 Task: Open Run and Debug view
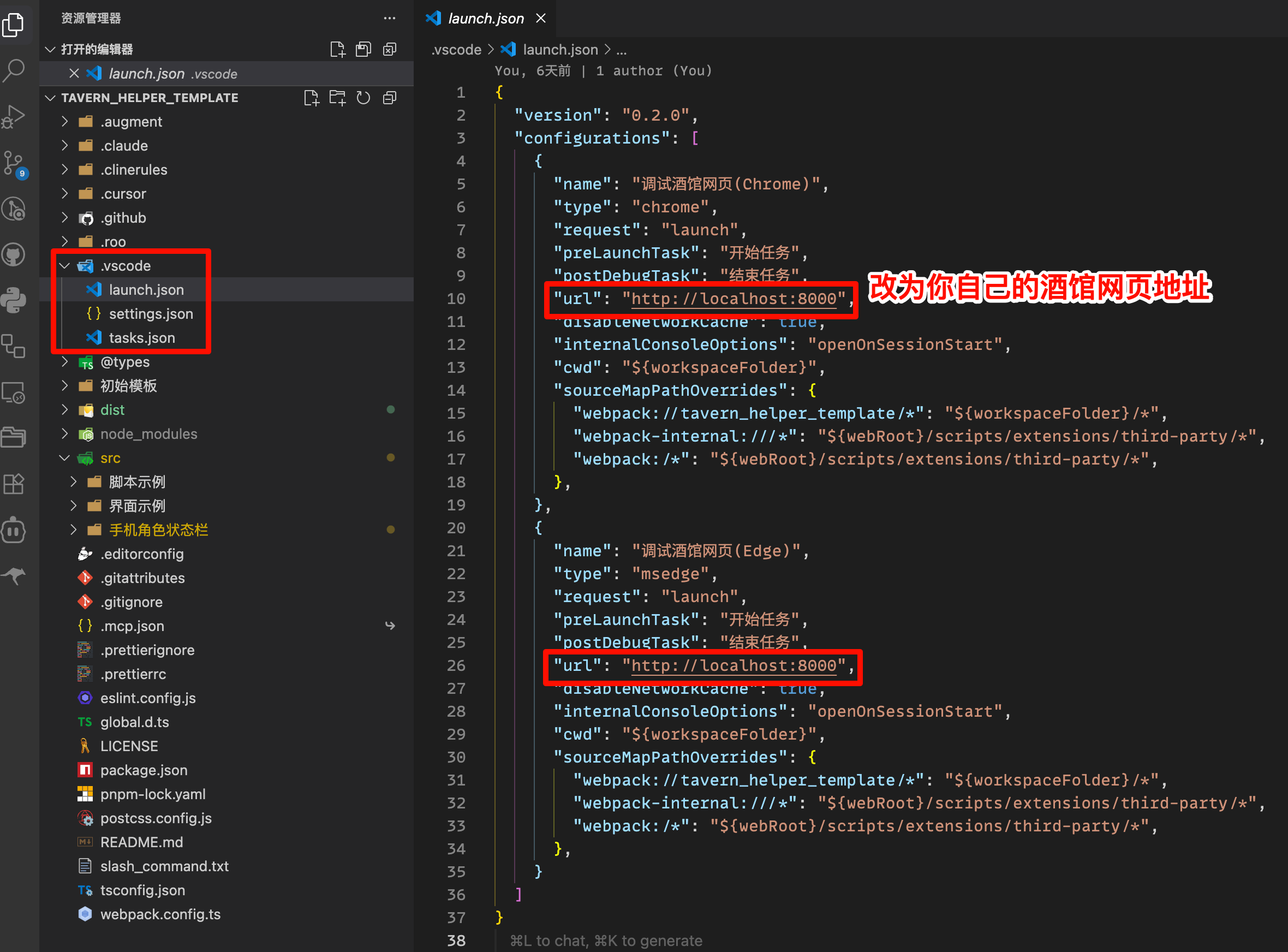(14, 117)
